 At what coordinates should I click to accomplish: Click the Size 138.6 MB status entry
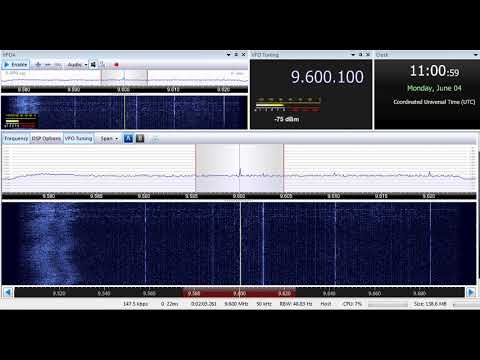pyautogui.click(x=430, y=304)
